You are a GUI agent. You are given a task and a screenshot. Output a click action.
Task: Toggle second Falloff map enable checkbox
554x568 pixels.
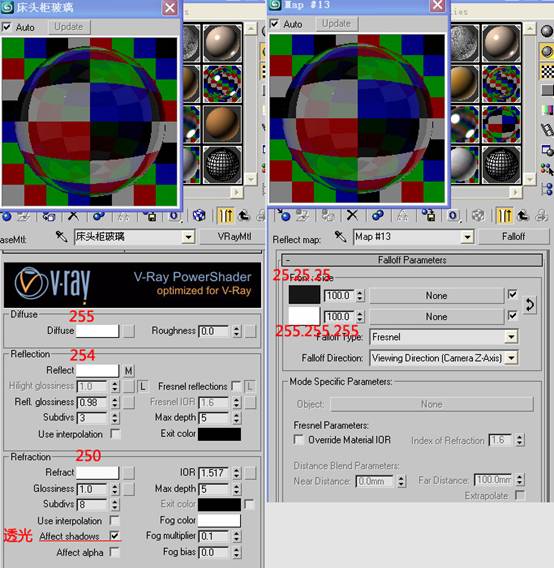[512, 316]
